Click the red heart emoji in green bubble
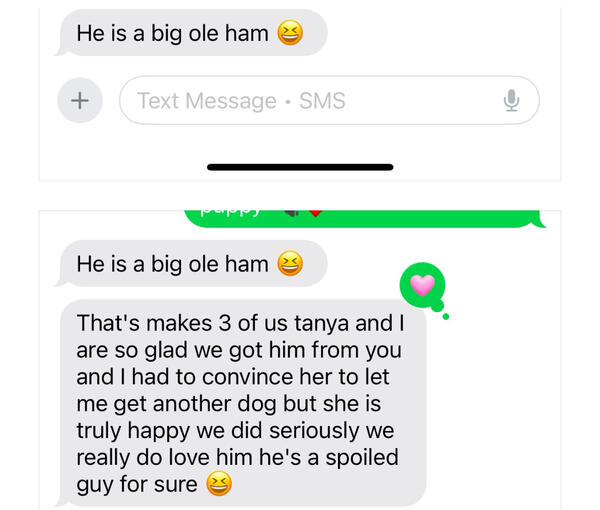The image size is (600, 510). click(315, 213)
